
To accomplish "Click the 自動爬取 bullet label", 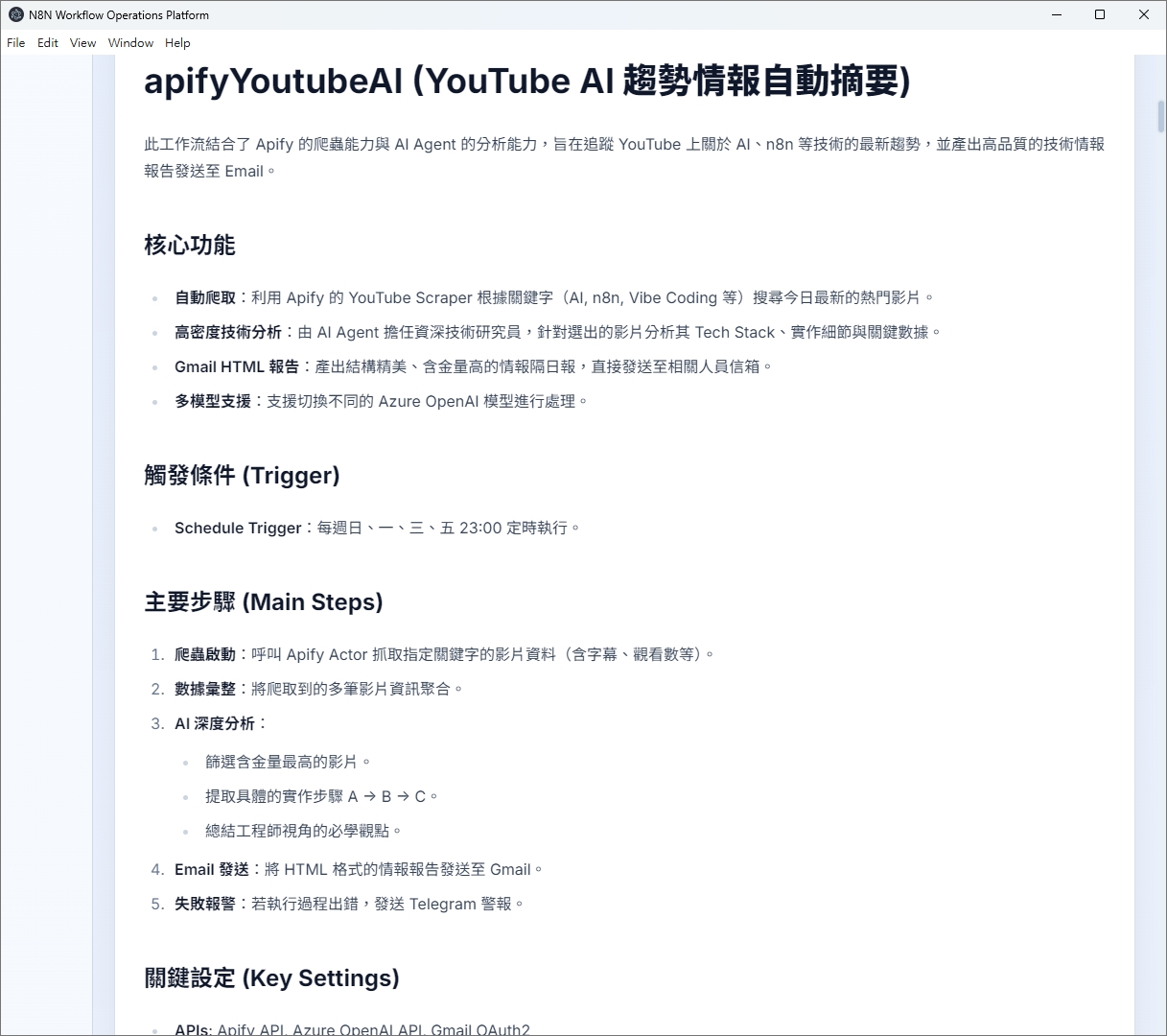I will coord(205,297).
